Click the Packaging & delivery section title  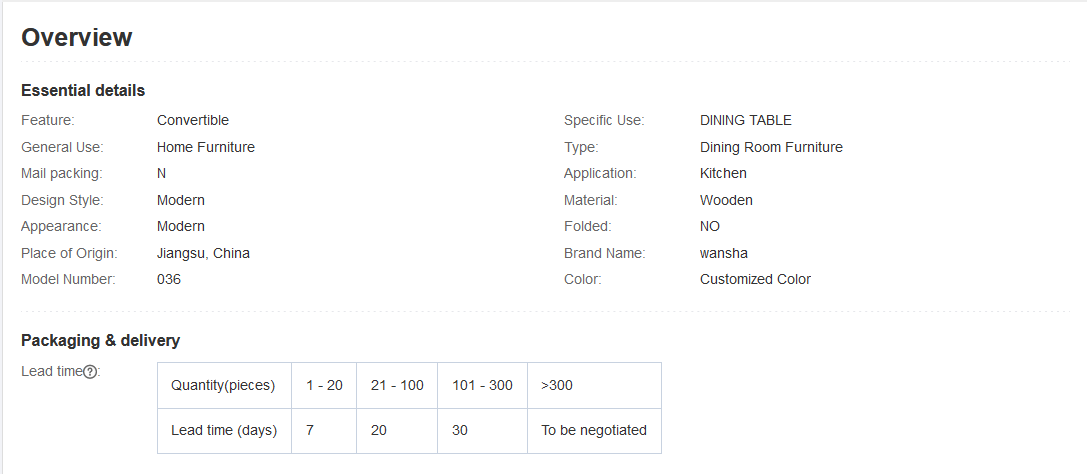(x=100, y=341)
